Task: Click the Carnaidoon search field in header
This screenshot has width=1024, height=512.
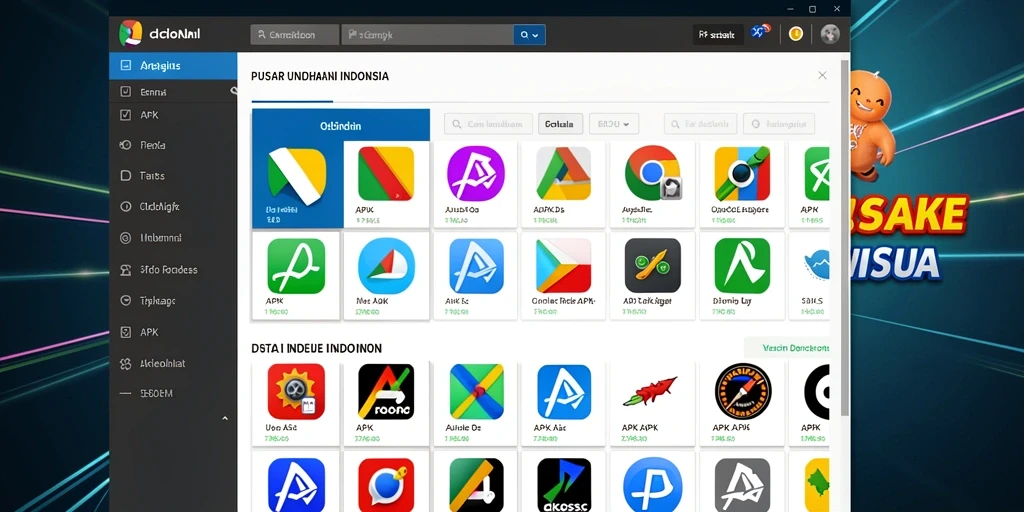Action: [295, 35]
